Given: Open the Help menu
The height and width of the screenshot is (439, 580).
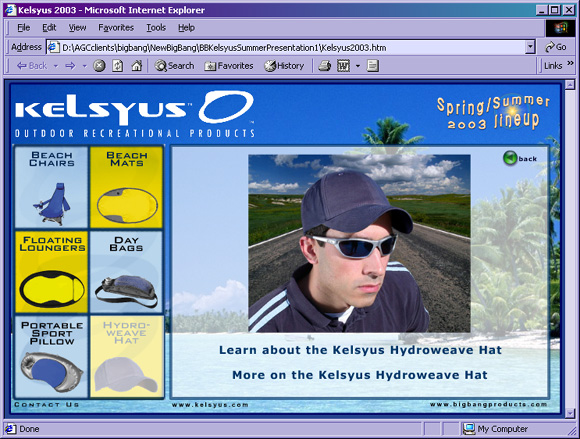Looking at the screenshot, I should point(186,28).
